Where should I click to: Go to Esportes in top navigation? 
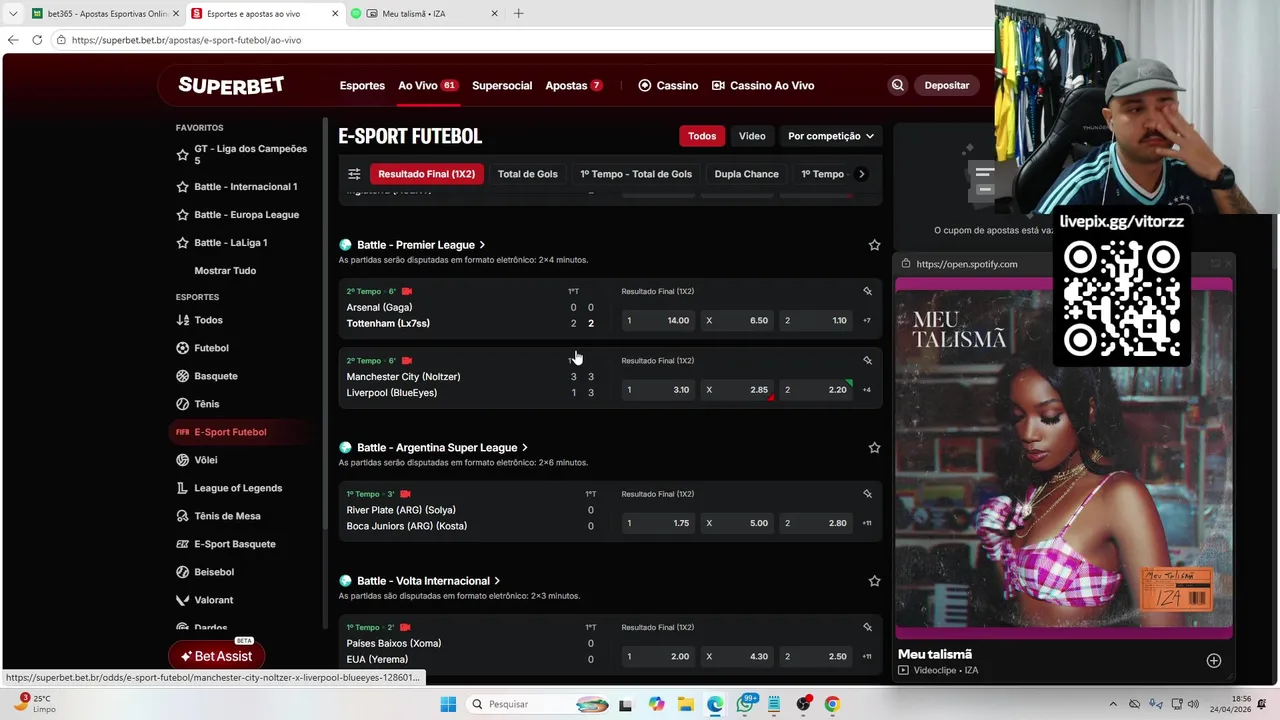pos(362,86)
